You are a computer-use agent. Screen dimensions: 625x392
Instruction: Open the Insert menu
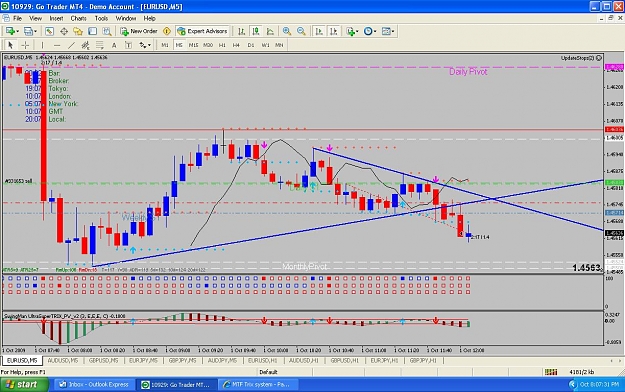point(56,18)
